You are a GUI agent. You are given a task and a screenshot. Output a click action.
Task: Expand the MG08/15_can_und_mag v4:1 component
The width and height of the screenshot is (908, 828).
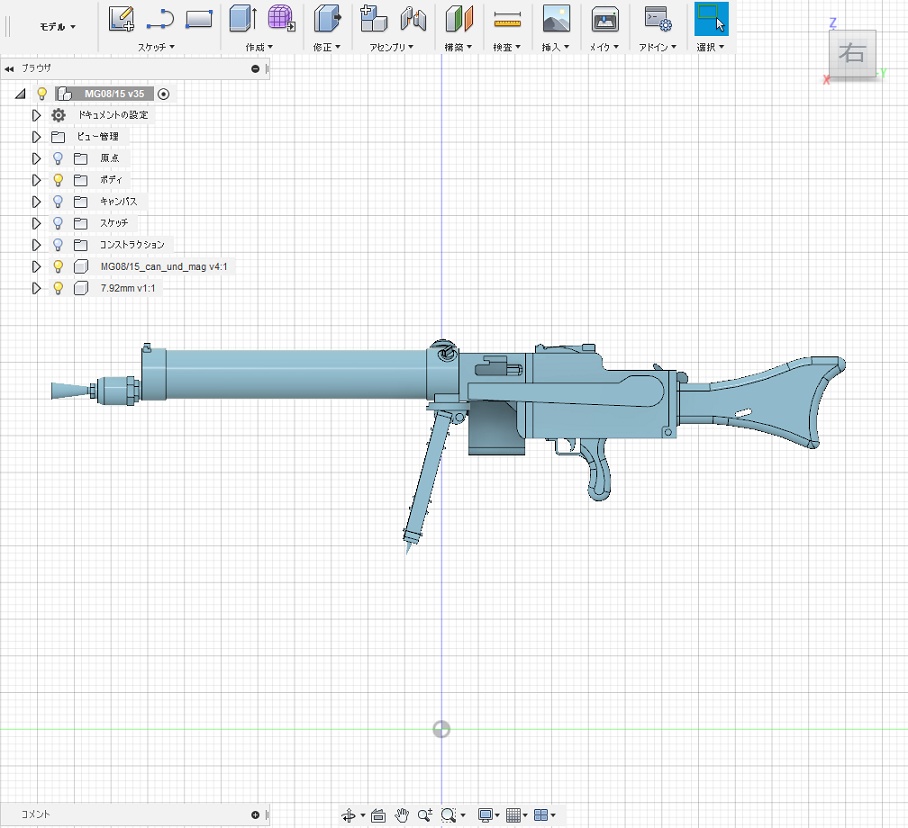37,267
